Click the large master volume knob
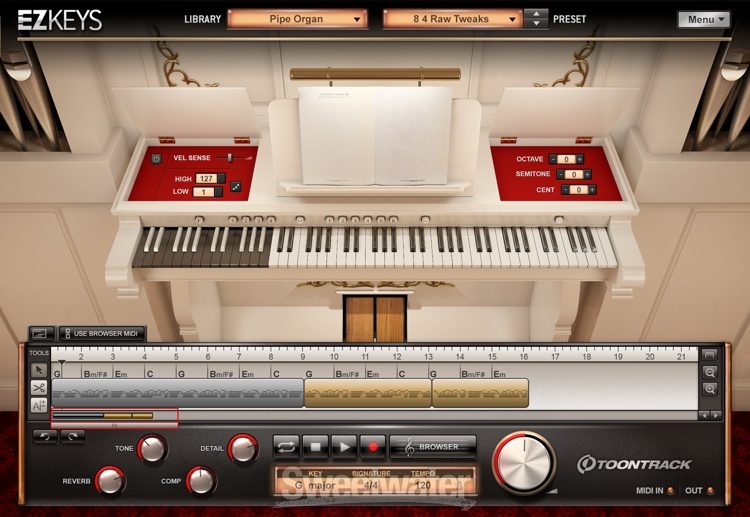This screenshot has height=517, width=750. [x=524, y=463]
